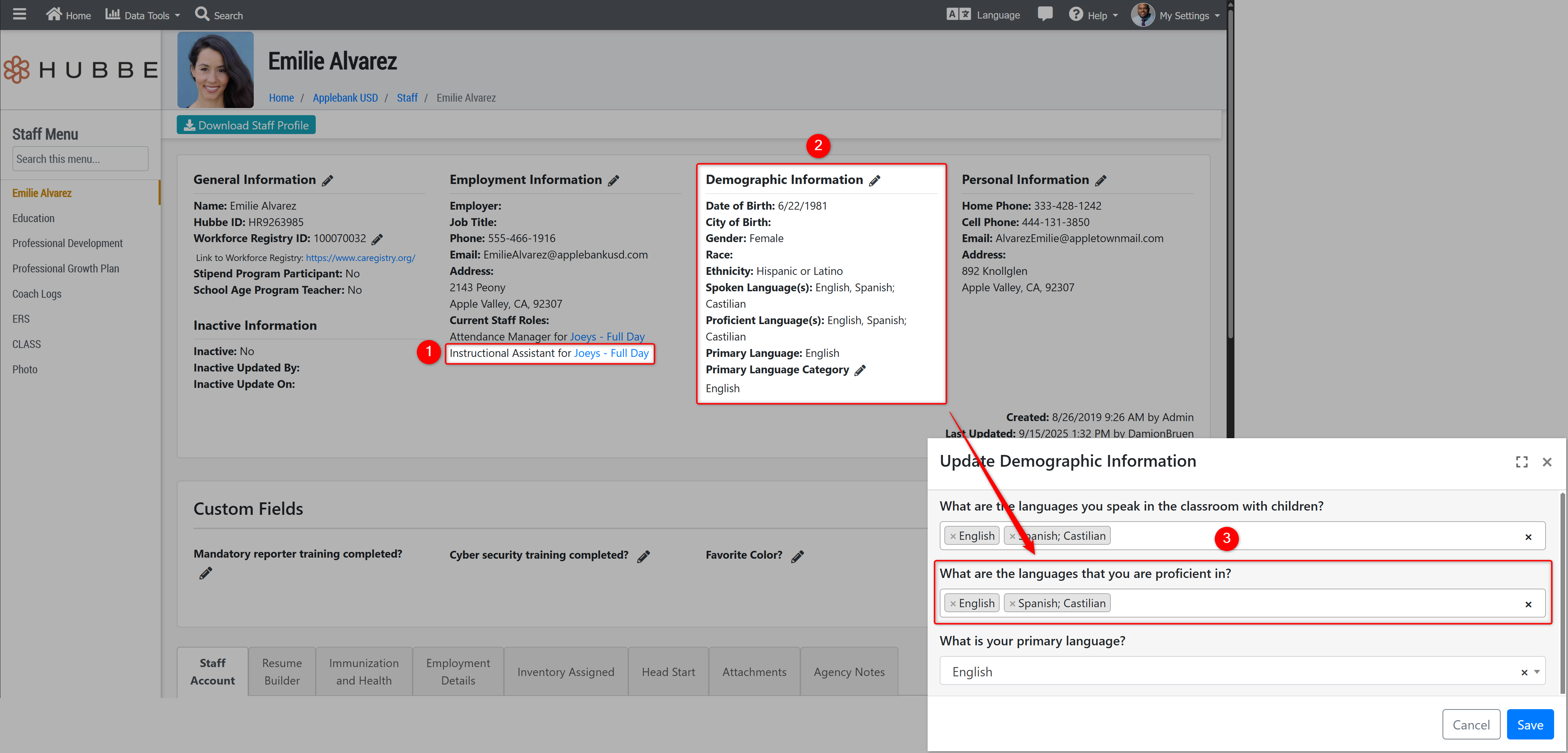
Task: Expand the dialog to fullscreen
Action: tap(1521, 462)
